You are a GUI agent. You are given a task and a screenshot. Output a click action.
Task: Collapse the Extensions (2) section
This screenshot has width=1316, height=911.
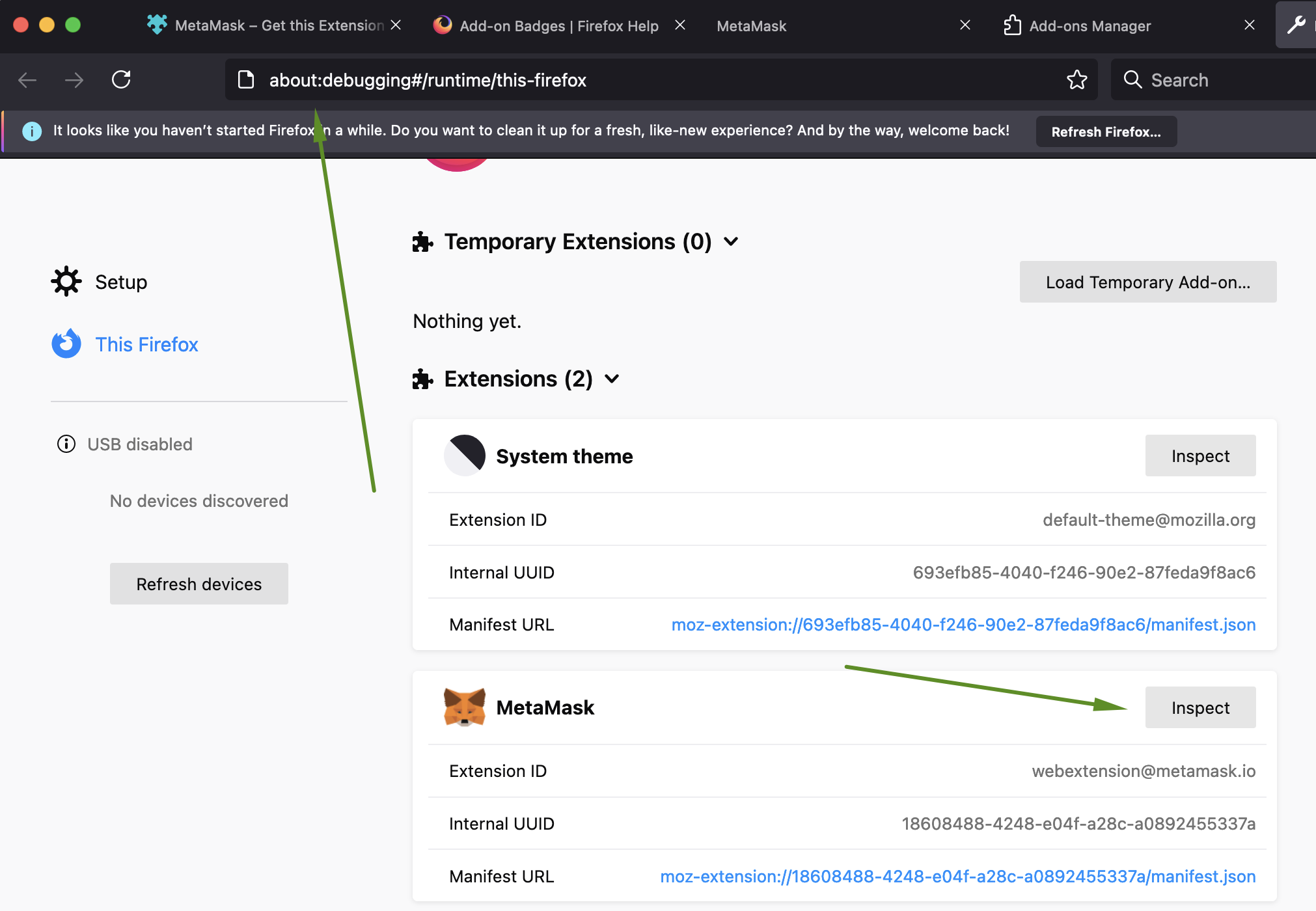612,379
